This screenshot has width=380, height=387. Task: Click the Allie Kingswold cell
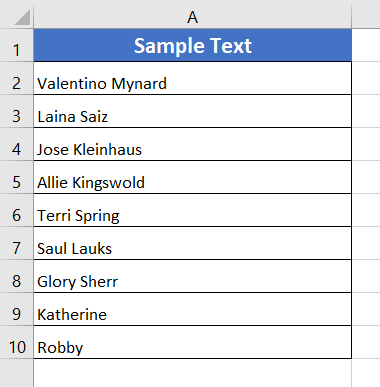tap(193, 177)
